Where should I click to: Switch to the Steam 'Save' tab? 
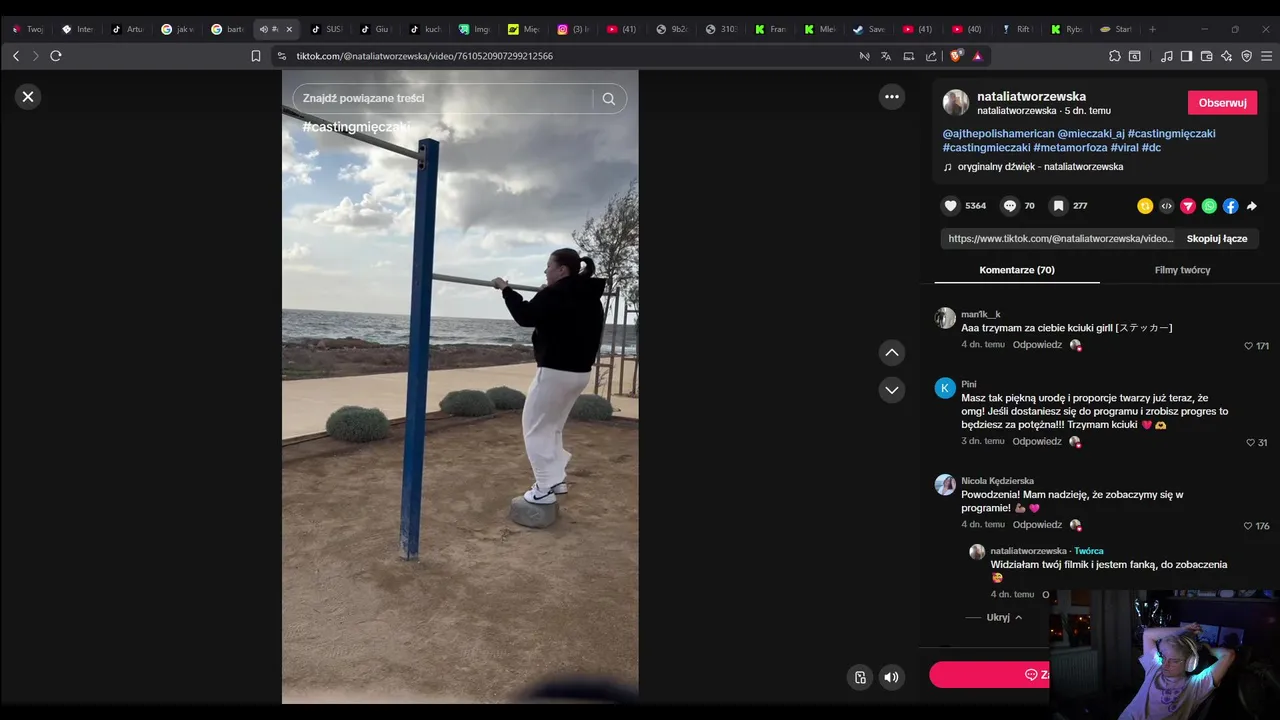pyautogui.click(x=868, y=29)
